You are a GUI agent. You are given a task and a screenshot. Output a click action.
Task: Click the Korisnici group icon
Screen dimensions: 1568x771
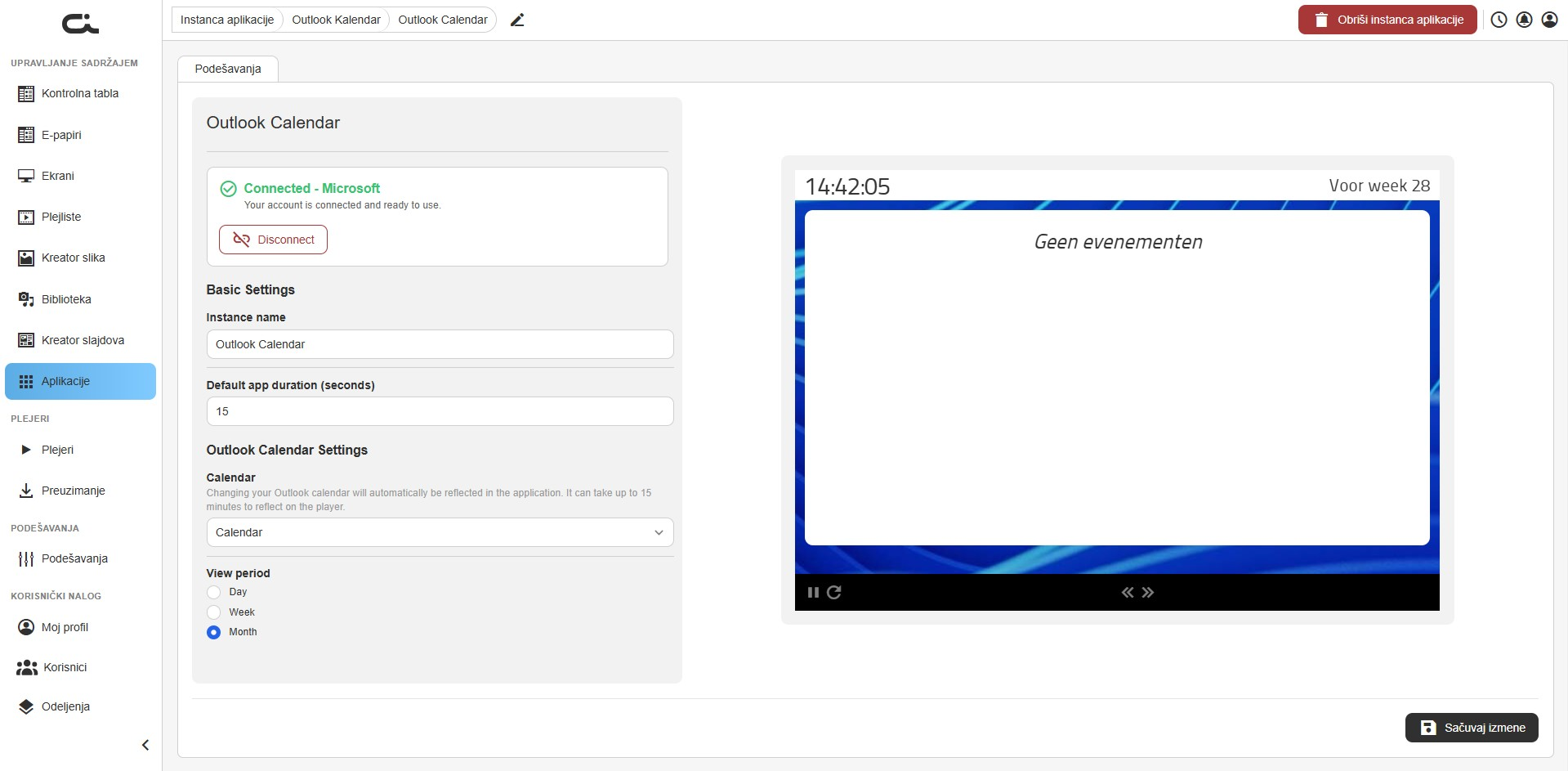27,667
